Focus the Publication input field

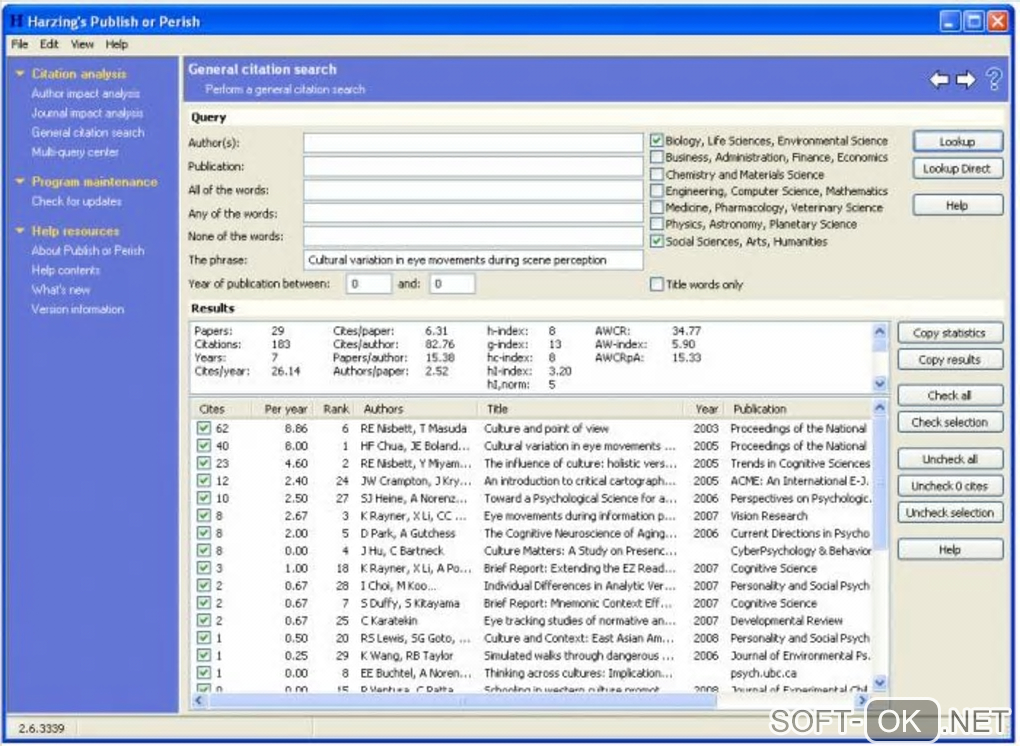(473, 167)
